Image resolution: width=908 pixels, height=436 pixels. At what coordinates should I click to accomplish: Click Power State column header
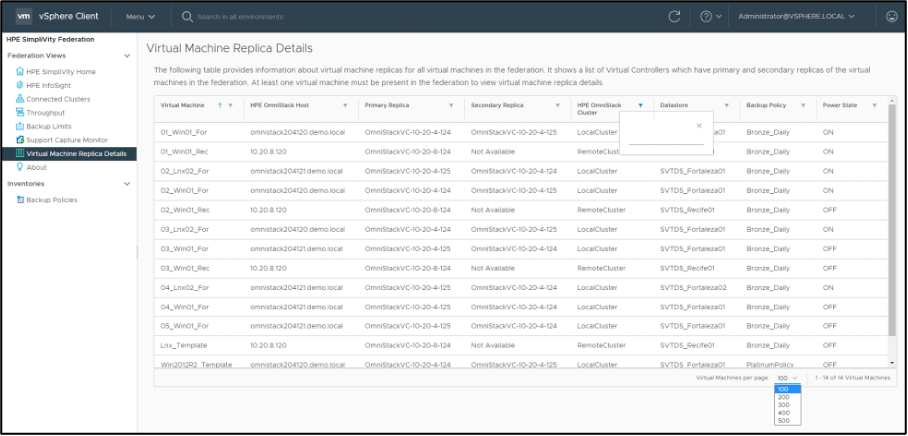tap(839, 105)
